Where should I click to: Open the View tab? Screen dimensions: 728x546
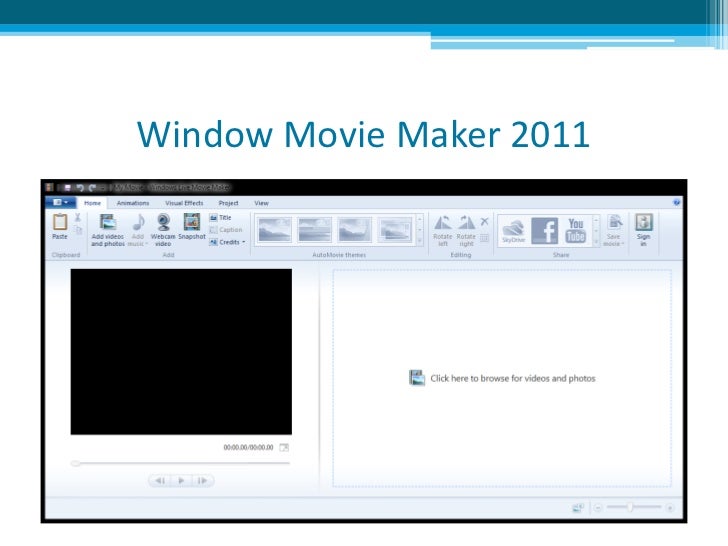261,203
